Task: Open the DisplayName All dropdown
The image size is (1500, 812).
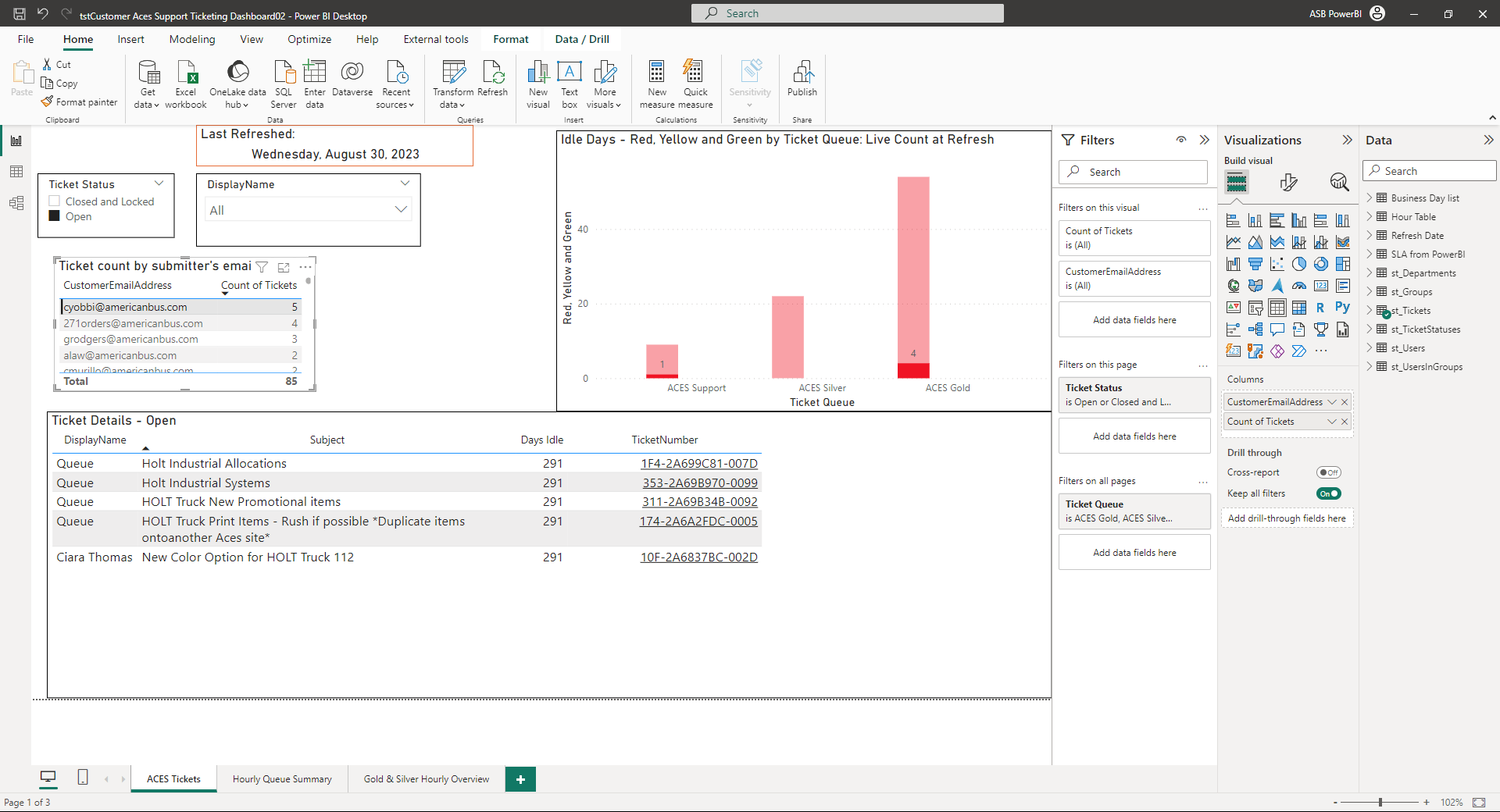Action: [309, 210]
